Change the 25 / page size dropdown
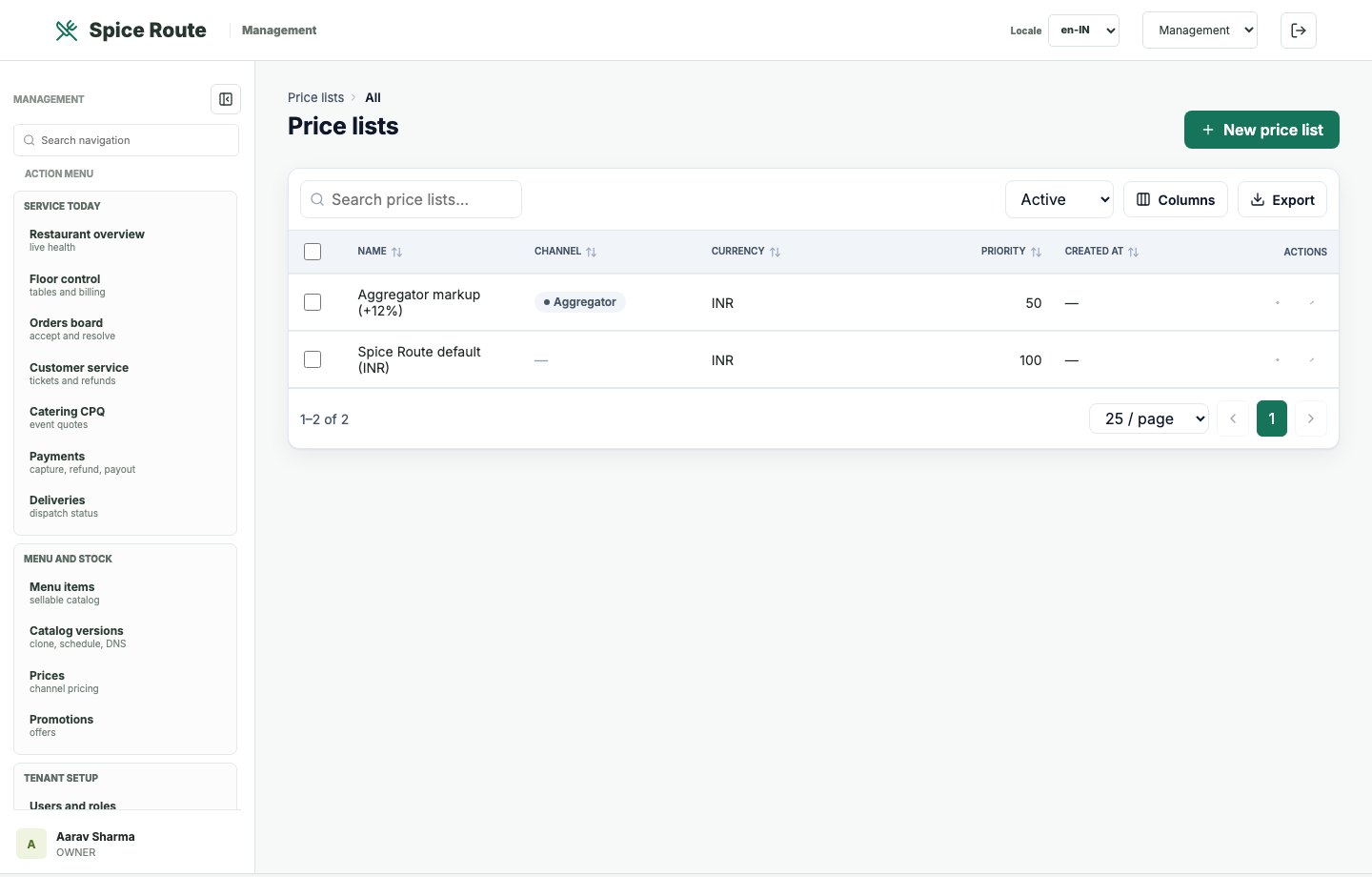The height and width of the screenshot is (877, 1372). tap(1149, 418)
